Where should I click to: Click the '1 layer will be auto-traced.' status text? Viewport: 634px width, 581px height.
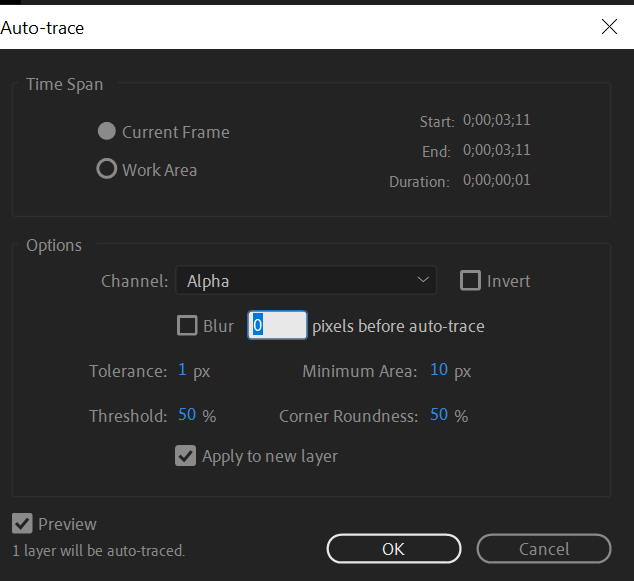99,551
